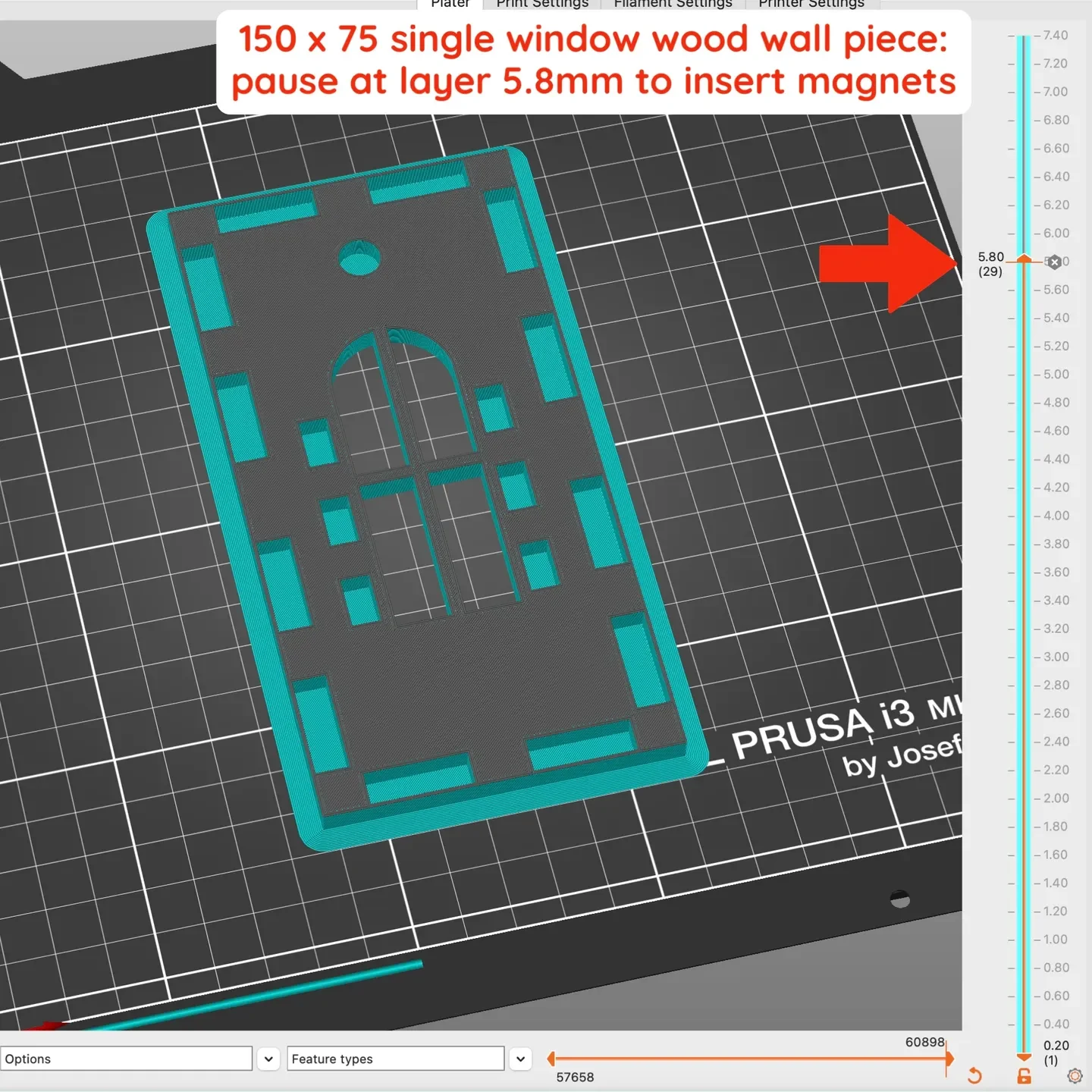1092x1092 pixels.
Task: Click the left thumb of horizontal move slider
Action: pos(551,1059)
